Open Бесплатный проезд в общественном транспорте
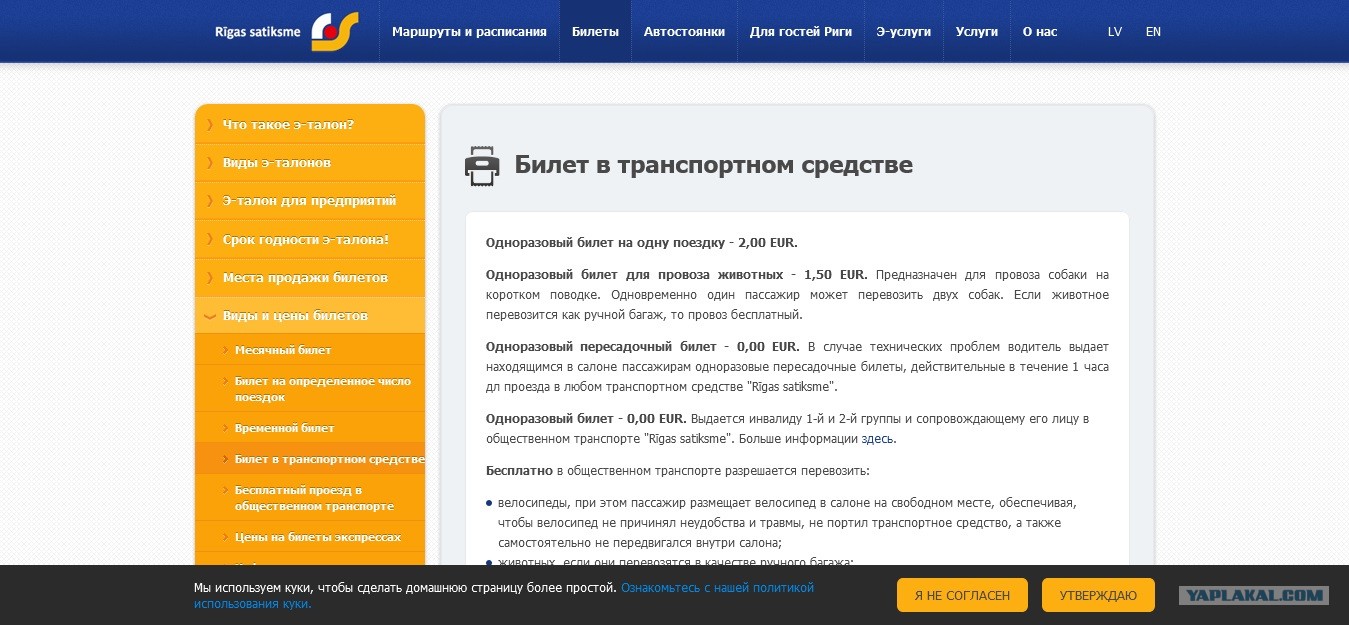This screenshot has height=625, width=1349. click(310, 498)
